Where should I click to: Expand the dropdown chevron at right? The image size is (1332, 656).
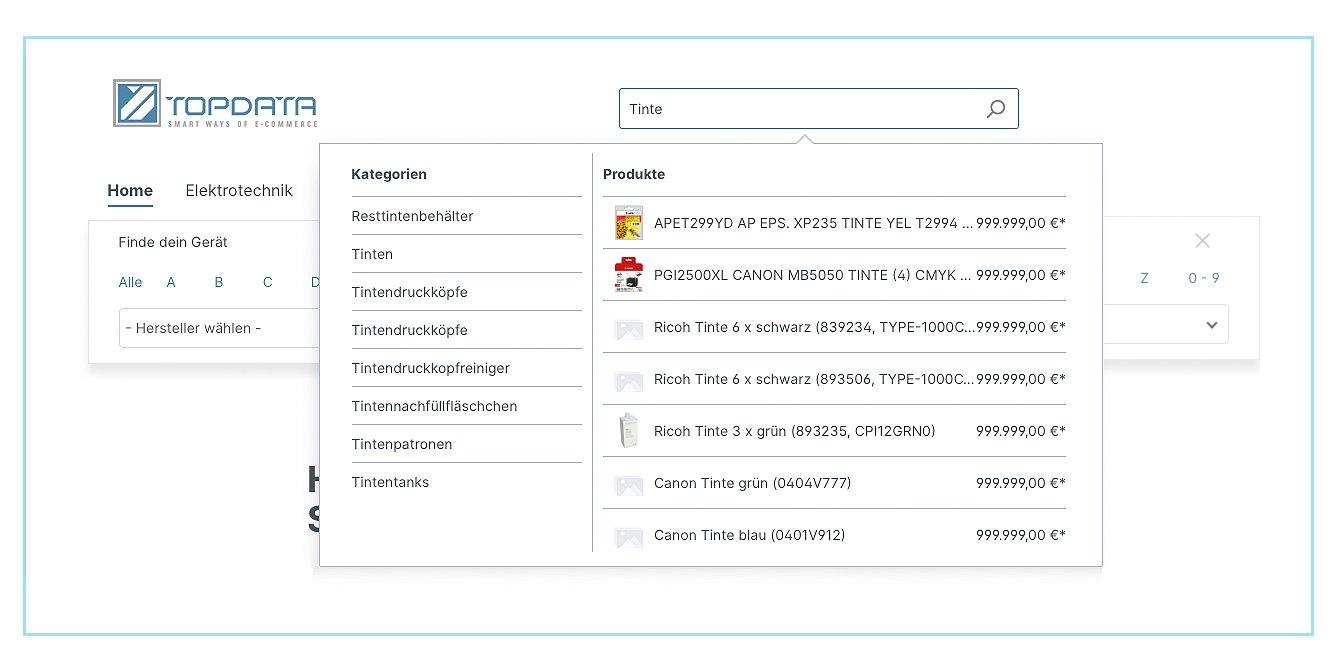pyautogui.click(x=1211, y=325)
